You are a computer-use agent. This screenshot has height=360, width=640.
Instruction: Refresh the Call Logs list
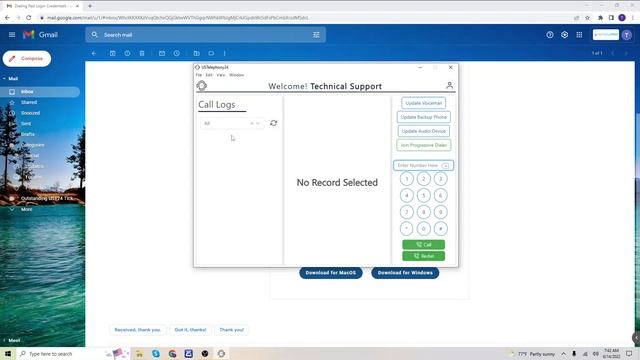click(x=273, y=123)
